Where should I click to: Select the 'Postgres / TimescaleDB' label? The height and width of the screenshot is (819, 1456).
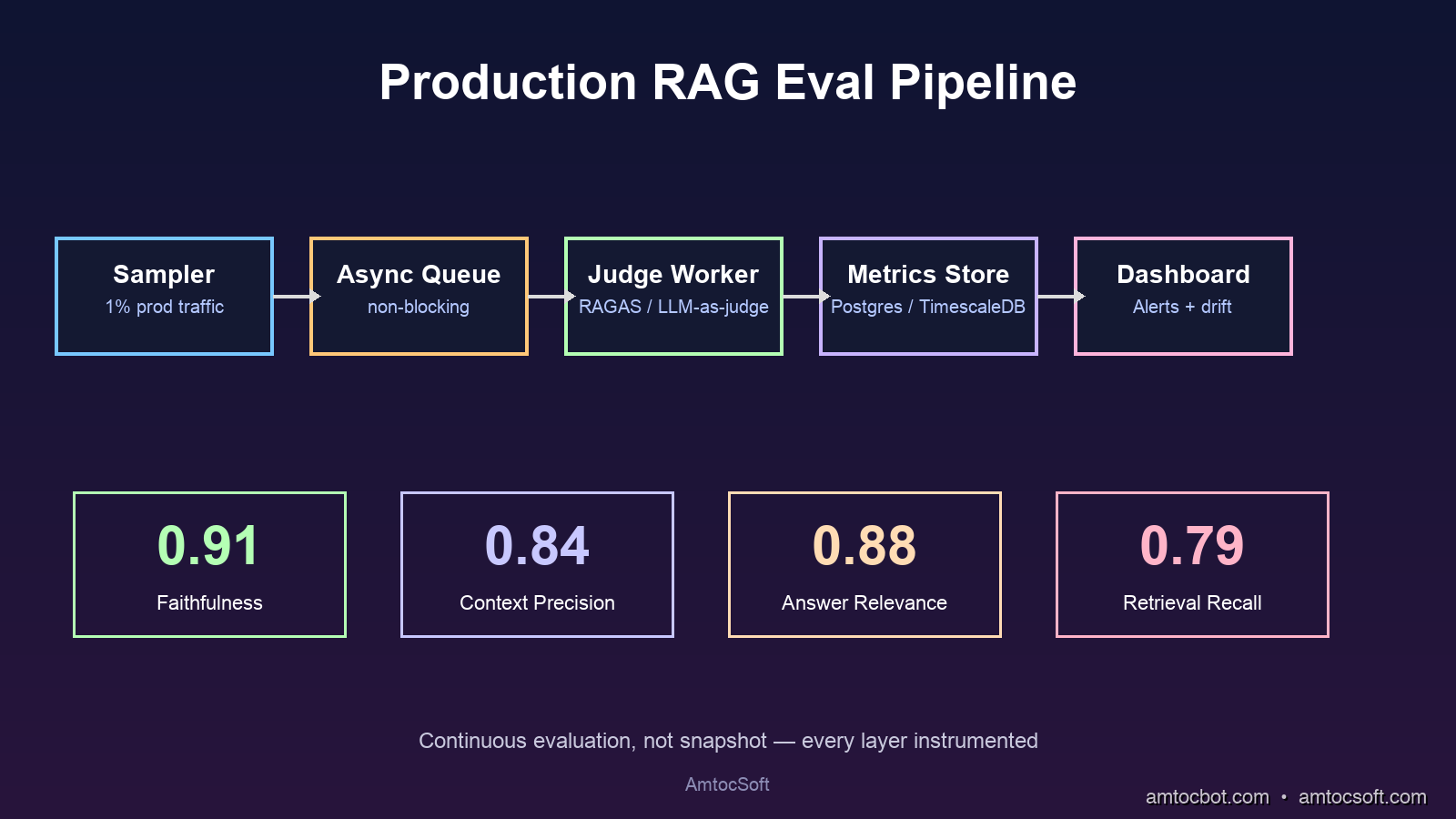928,308
